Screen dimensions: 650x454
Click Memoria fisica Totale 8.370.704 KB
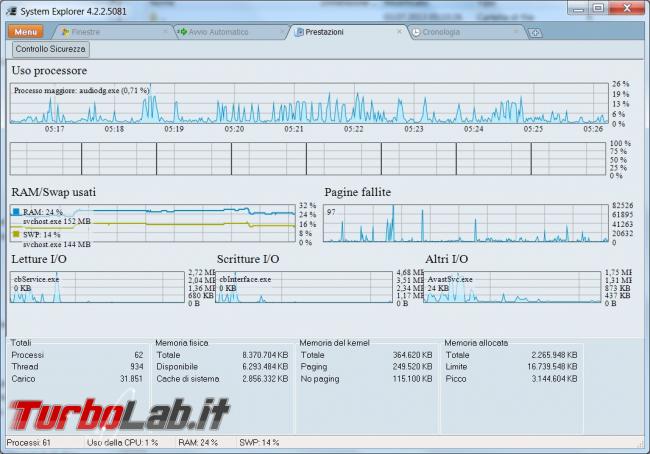pyautogui.click(x=265, y=355)
